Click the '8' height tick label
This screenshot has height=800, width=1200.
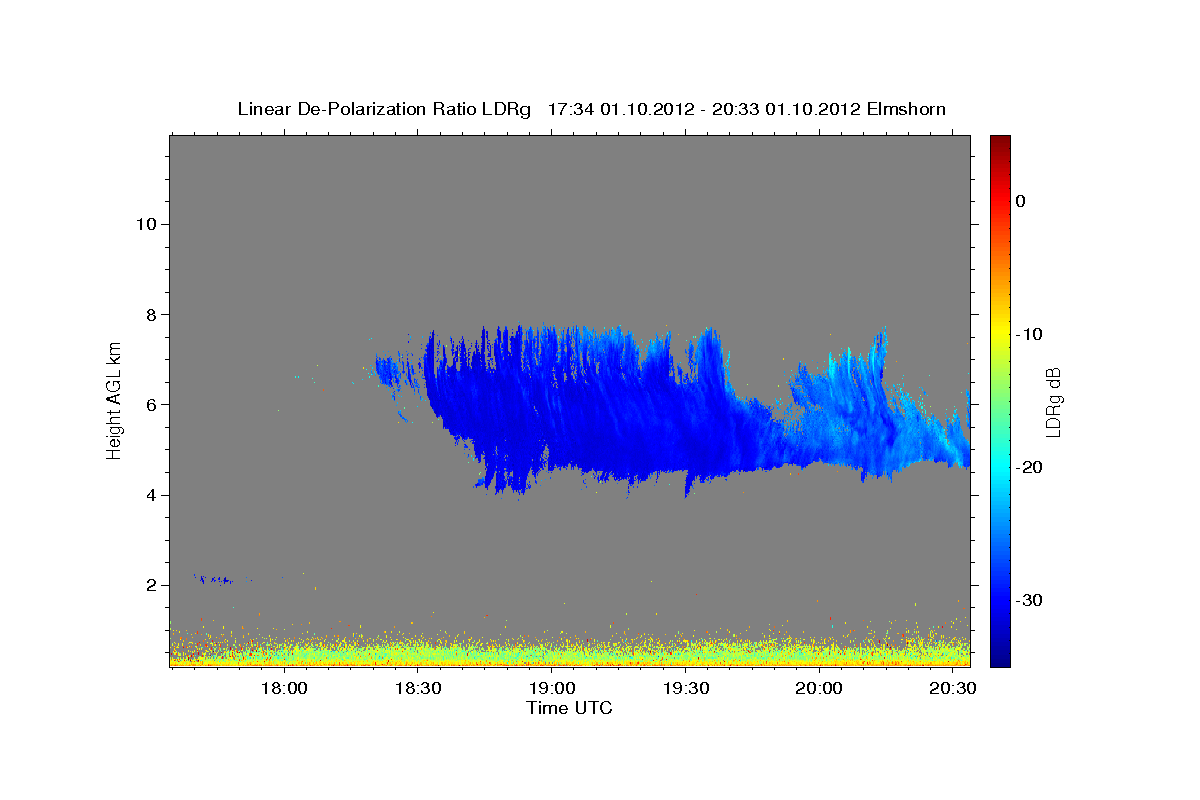(x=150, y=314)
